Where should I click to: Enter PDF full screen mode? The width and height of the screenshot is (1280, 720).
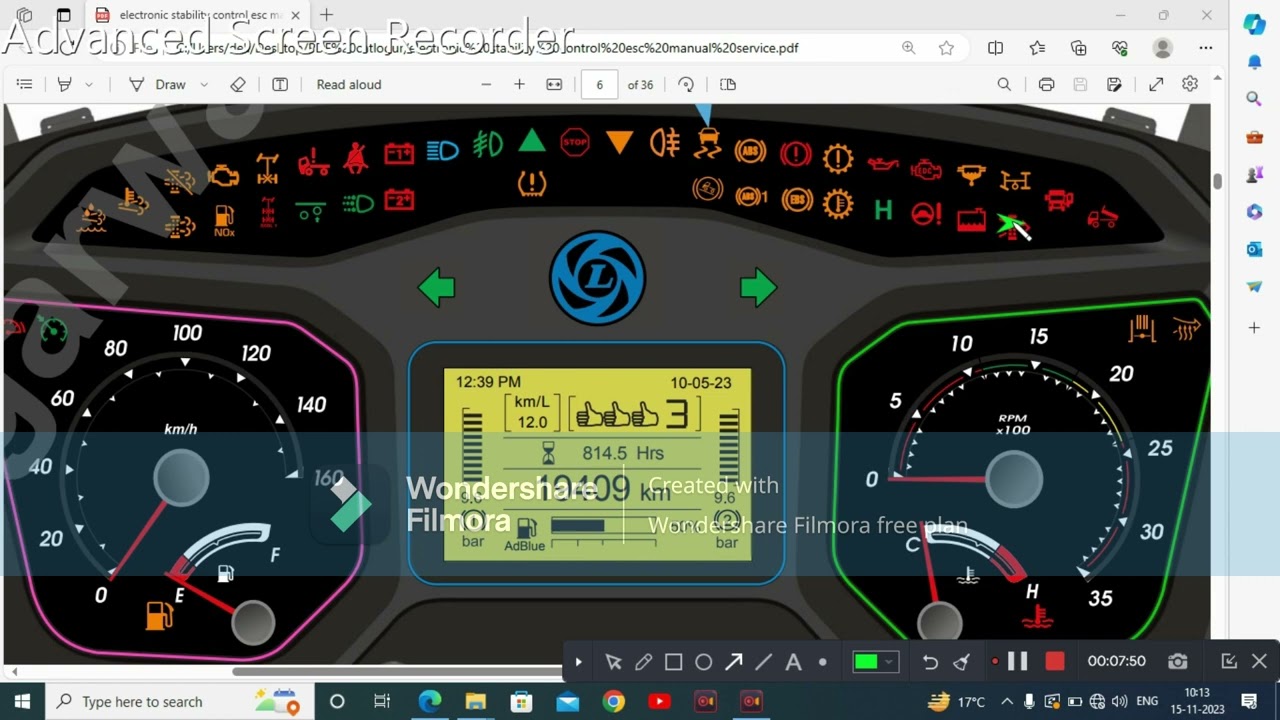point(1156,85)
